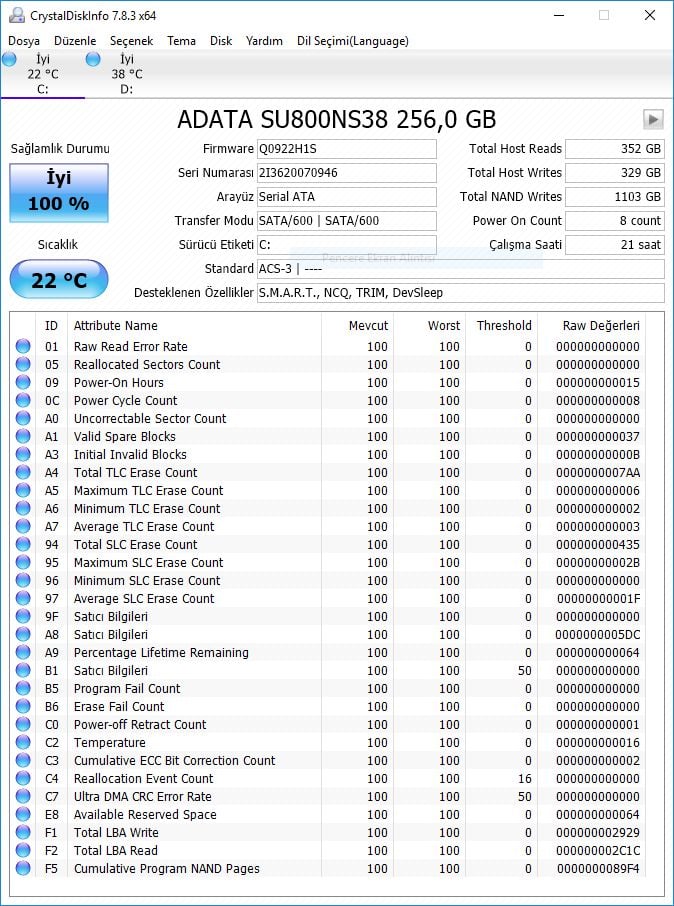Viewport: 674px width, 906px height.
Task: Click the CrystalDiskInfo title bar icon
Action: click(x=17, y=15)
